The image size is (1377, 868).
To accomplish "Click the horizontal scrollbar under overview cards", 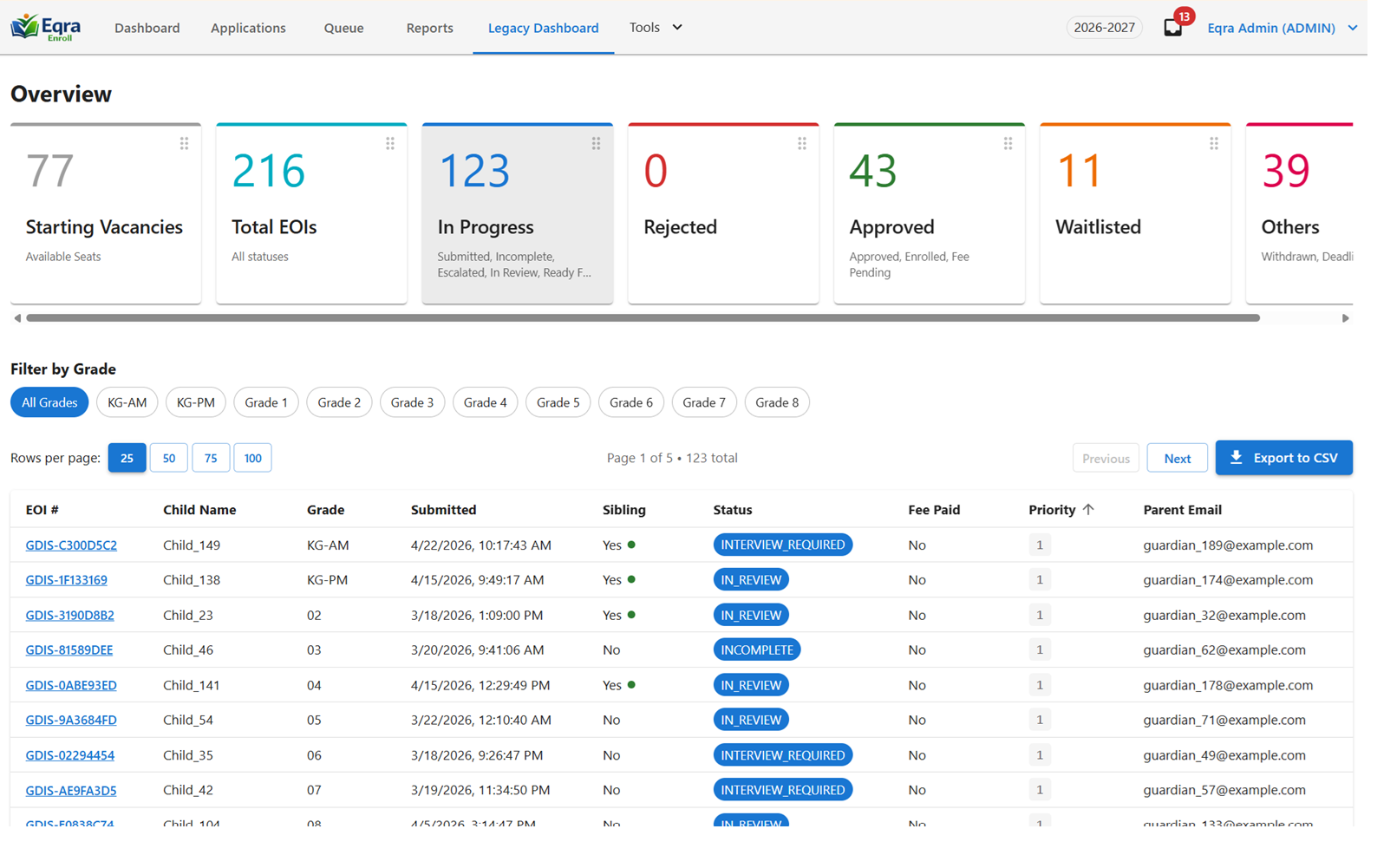I will click(643, 318).
